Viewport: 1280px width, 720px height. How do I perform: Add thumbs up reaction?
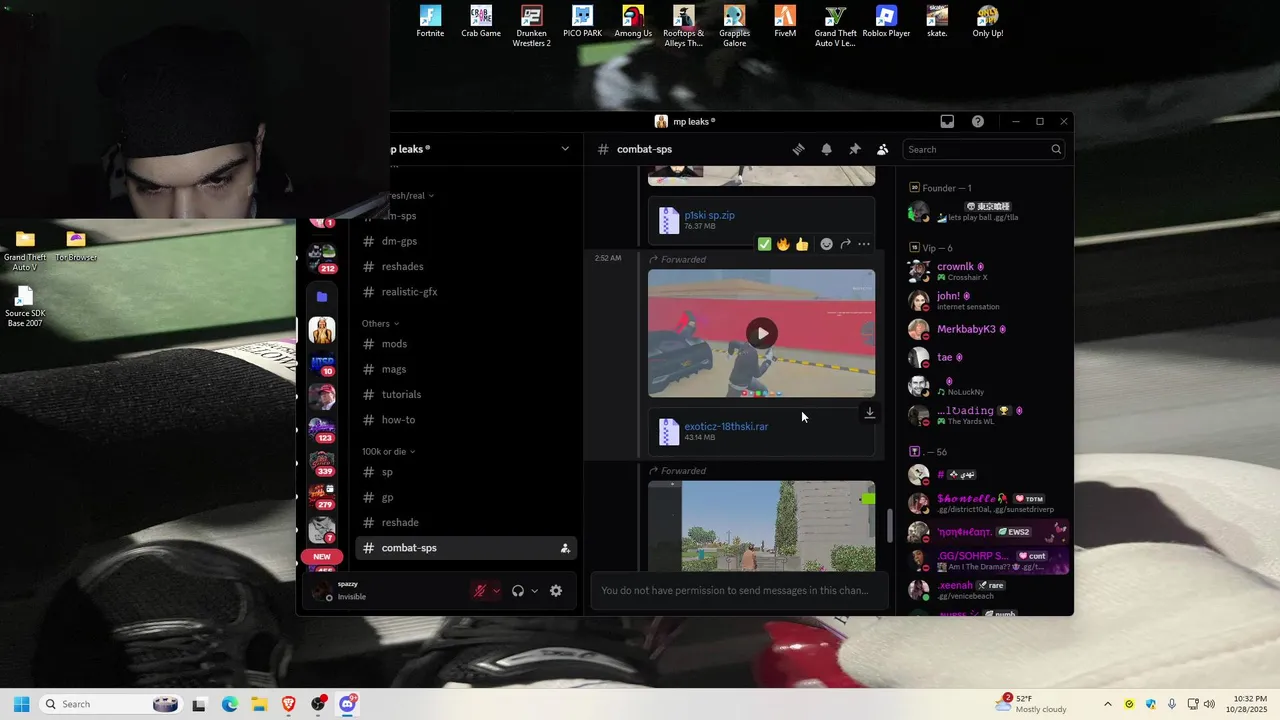[802, 244]
